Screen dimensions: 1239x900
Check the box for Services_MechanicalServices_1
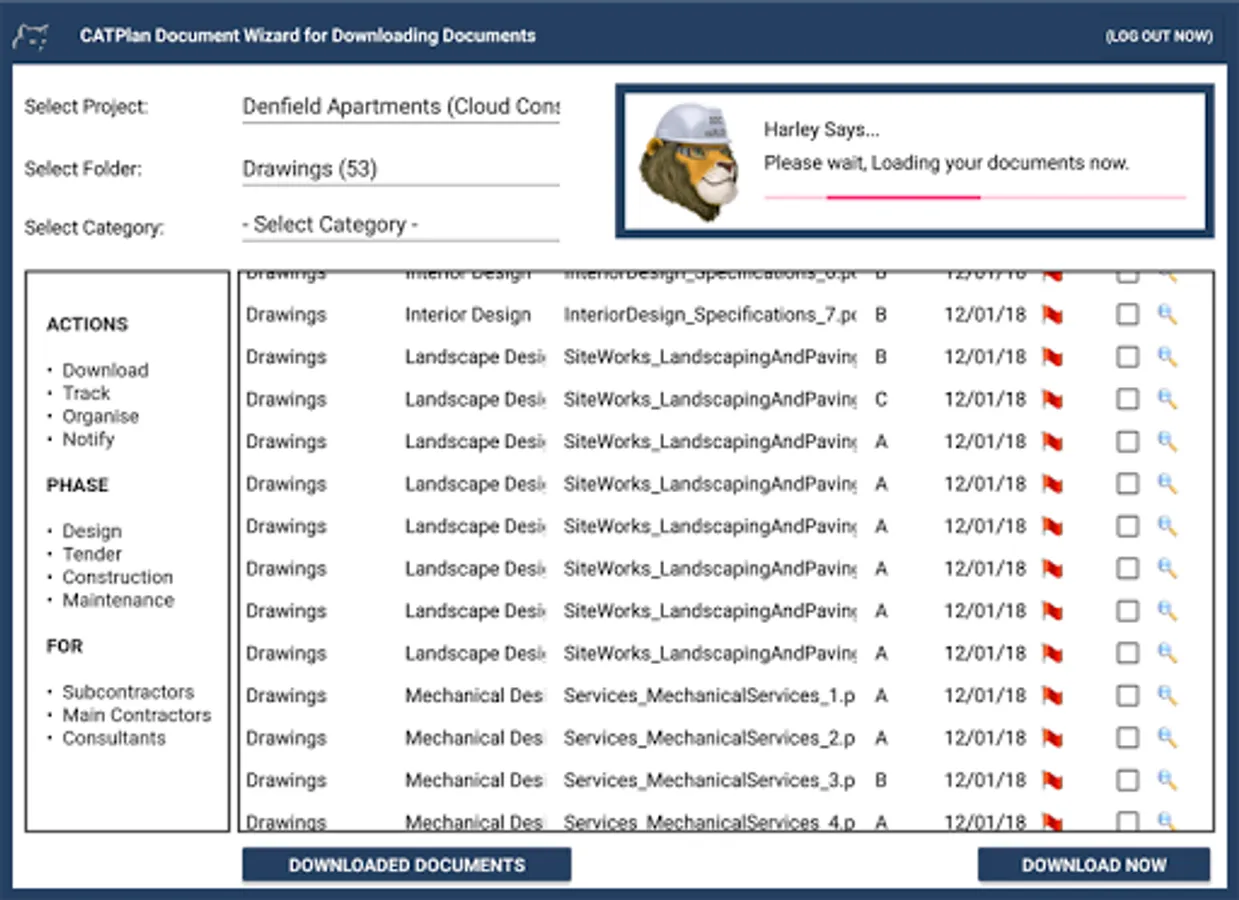1127,695
